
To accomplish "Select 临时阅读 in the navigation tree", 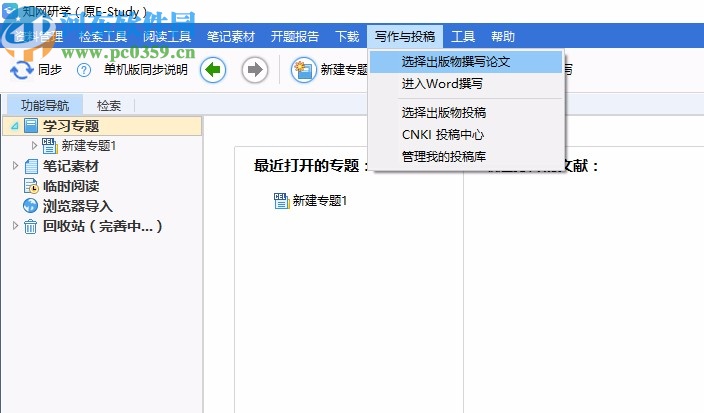I will point(70,186).
